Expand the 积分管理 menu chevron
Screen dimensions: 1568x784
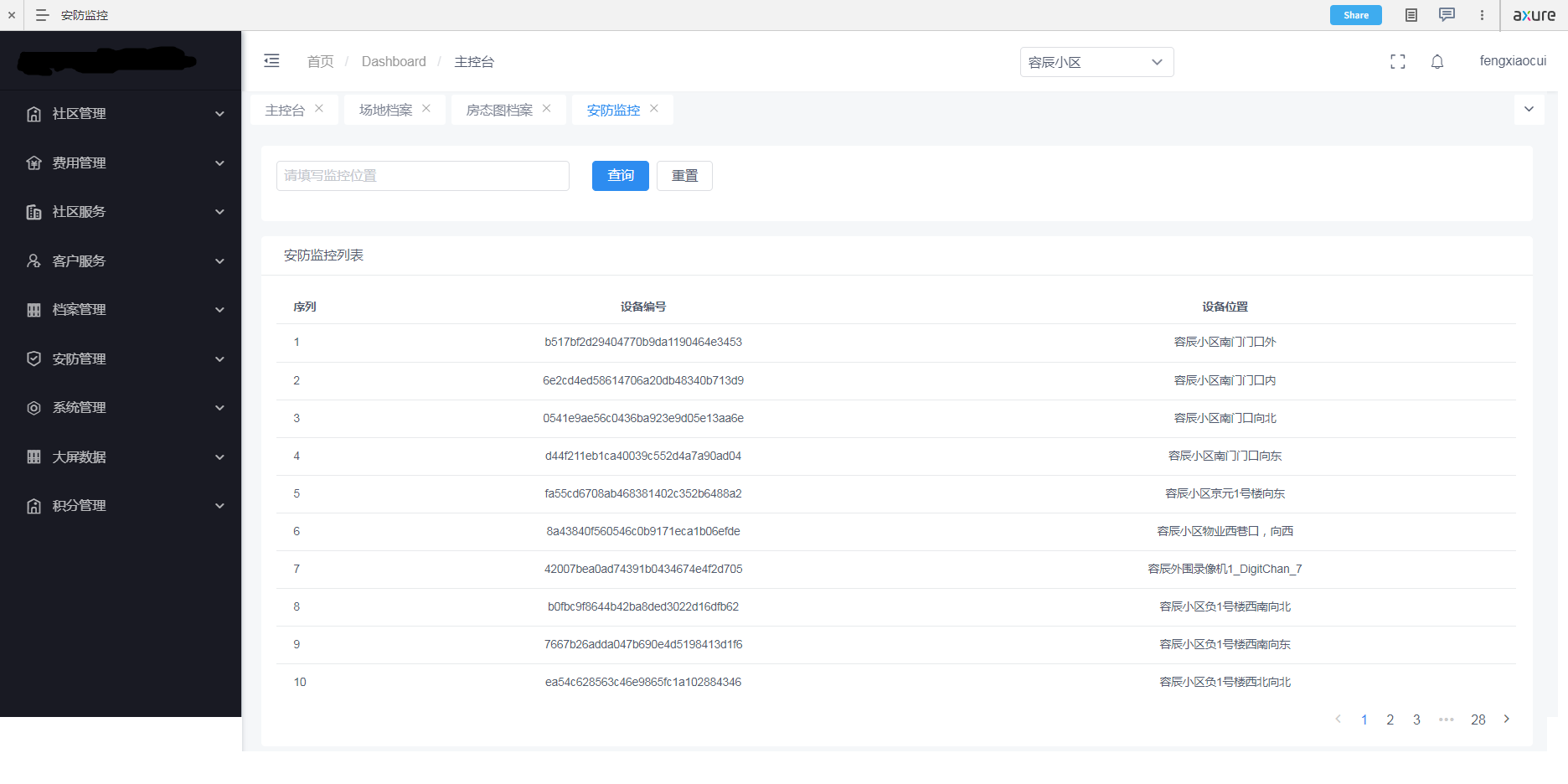[219, 506]
